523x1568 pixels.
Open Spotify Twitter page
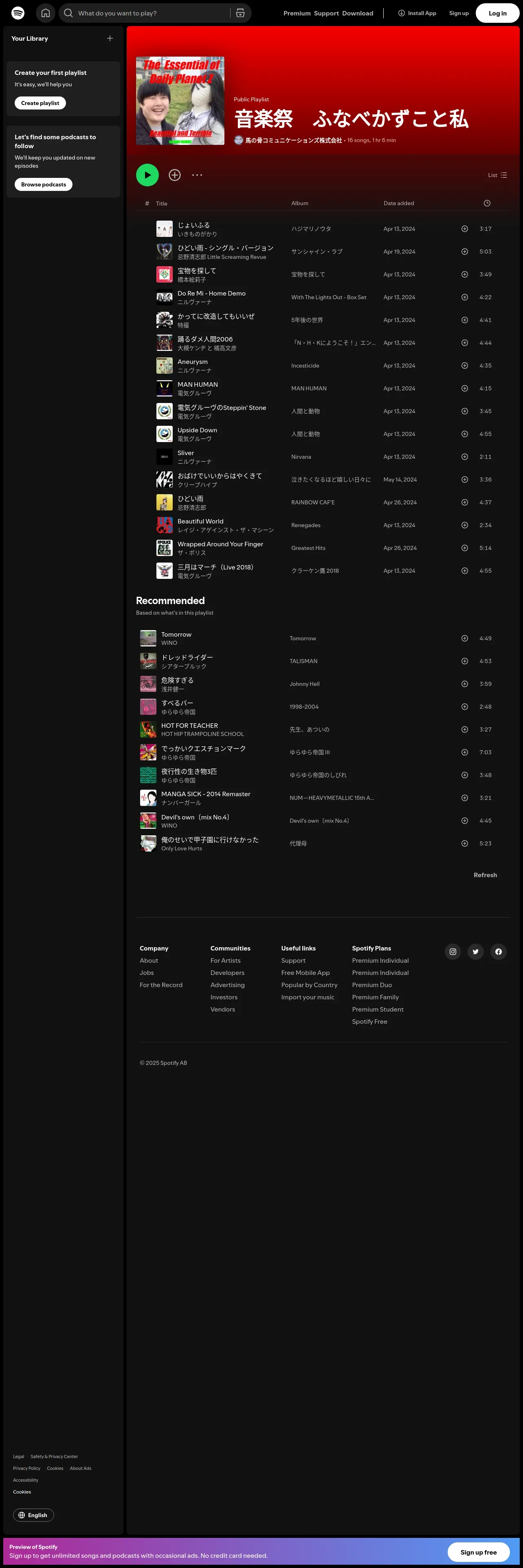click(x=475, y=951)
